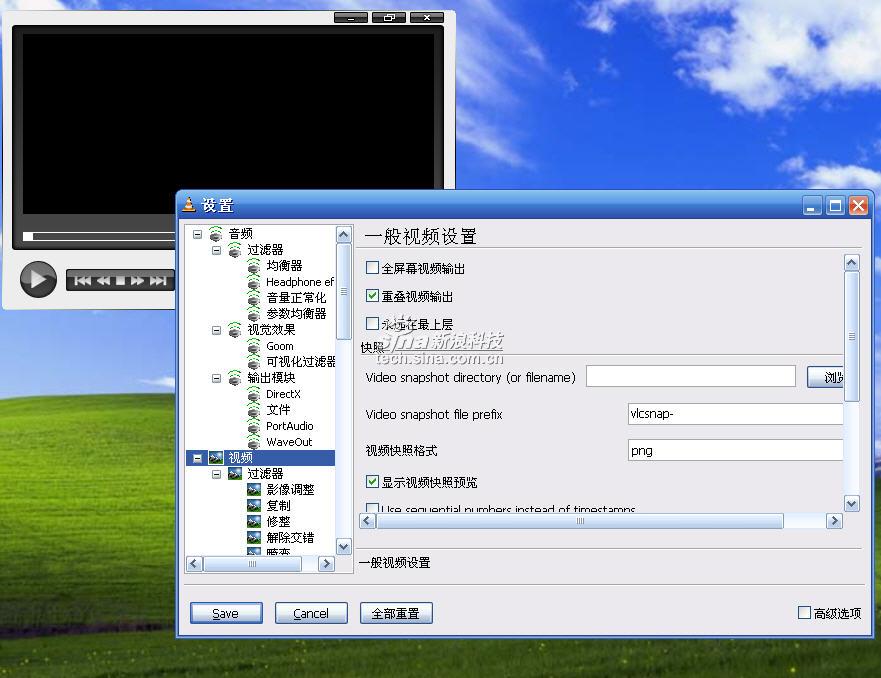Click the Save button
This screenshot has height=678, width=881.
(226, 613)
